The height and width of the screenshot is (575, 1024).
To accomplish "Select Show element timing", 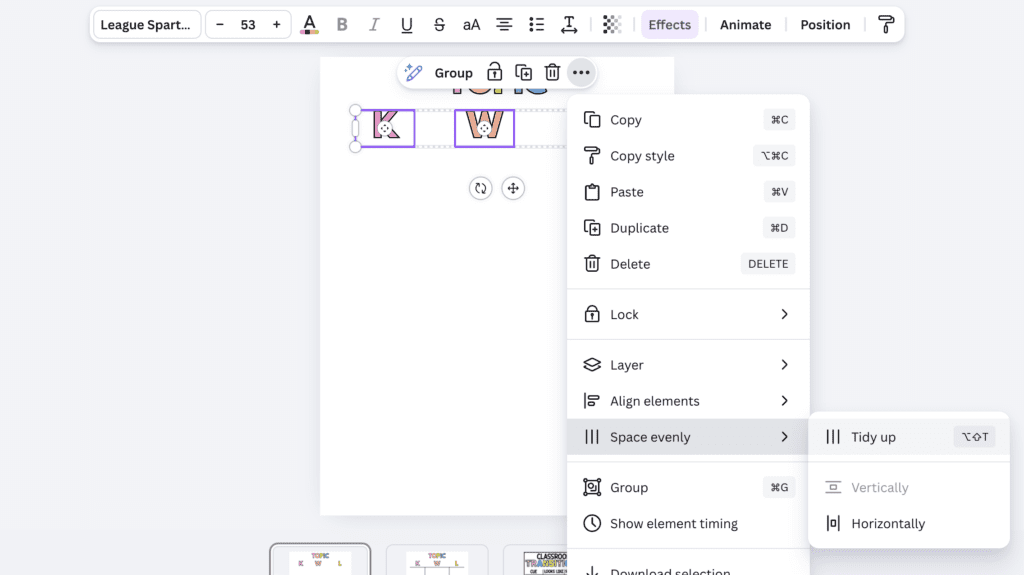I will pos(688,523).
